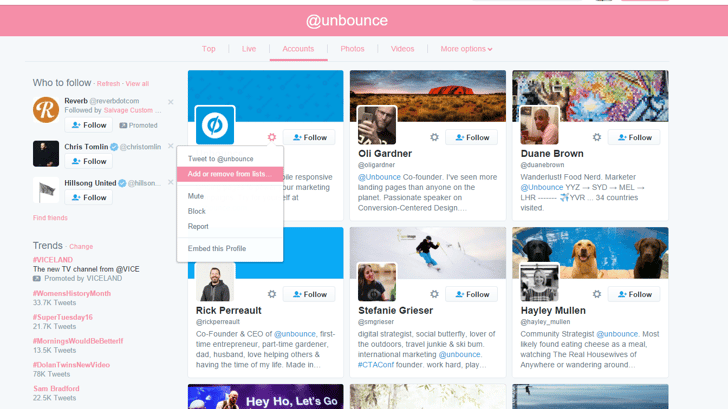This screenshot has height=409, width=728.
Task: Open #DolanTwinsNewVideo trend
Action: tap(71, 365)
